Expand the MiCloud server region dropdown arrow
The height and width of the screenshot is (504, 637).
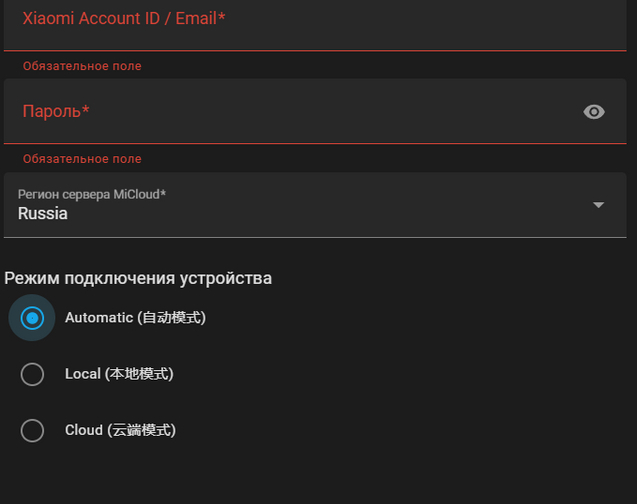click(x=598, y=205)
